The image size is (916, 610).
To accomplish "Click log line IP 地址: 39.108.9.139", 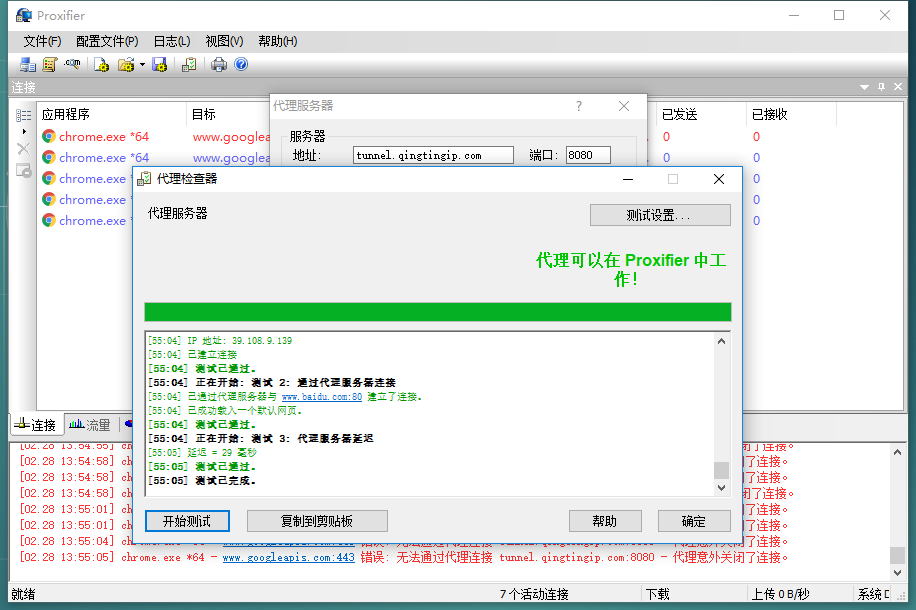I will click(220, 341).
